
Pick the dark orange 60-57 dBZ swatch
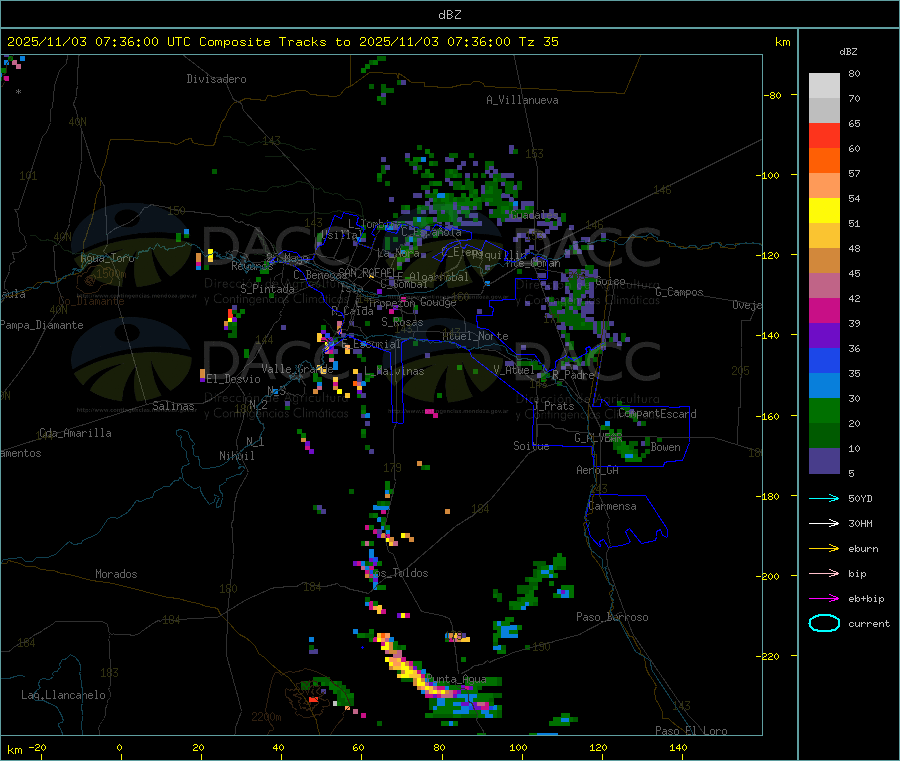[824, 161]
